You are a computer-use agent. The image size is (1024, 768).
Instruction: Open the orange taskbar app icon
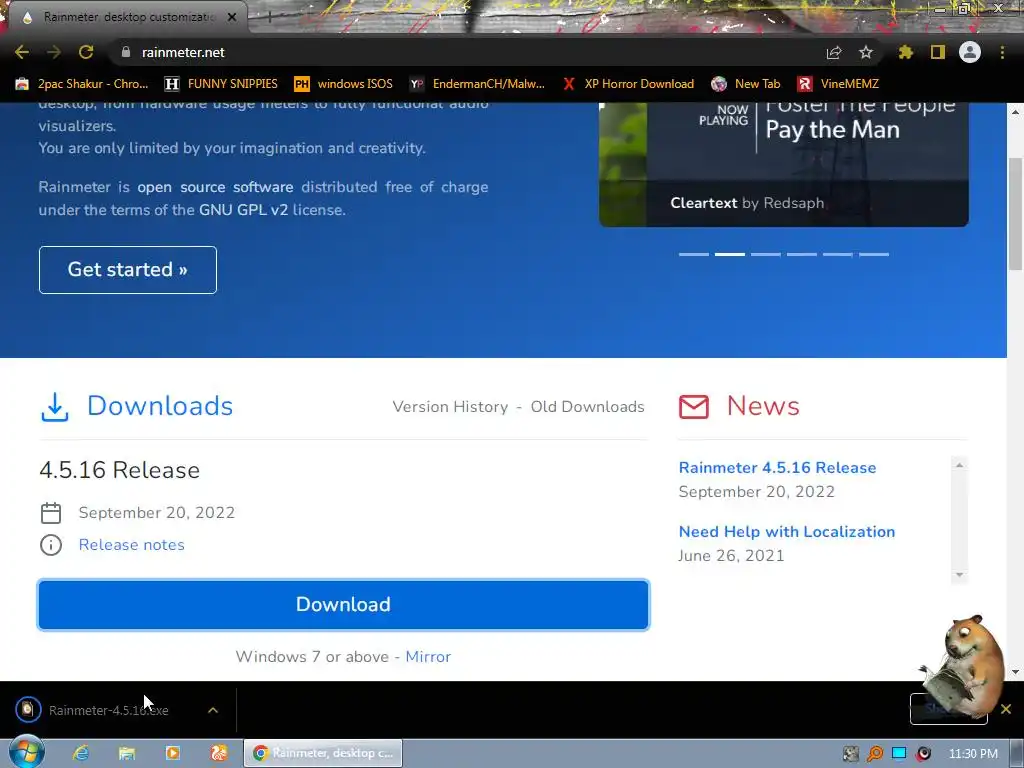[x=219, y=753]
